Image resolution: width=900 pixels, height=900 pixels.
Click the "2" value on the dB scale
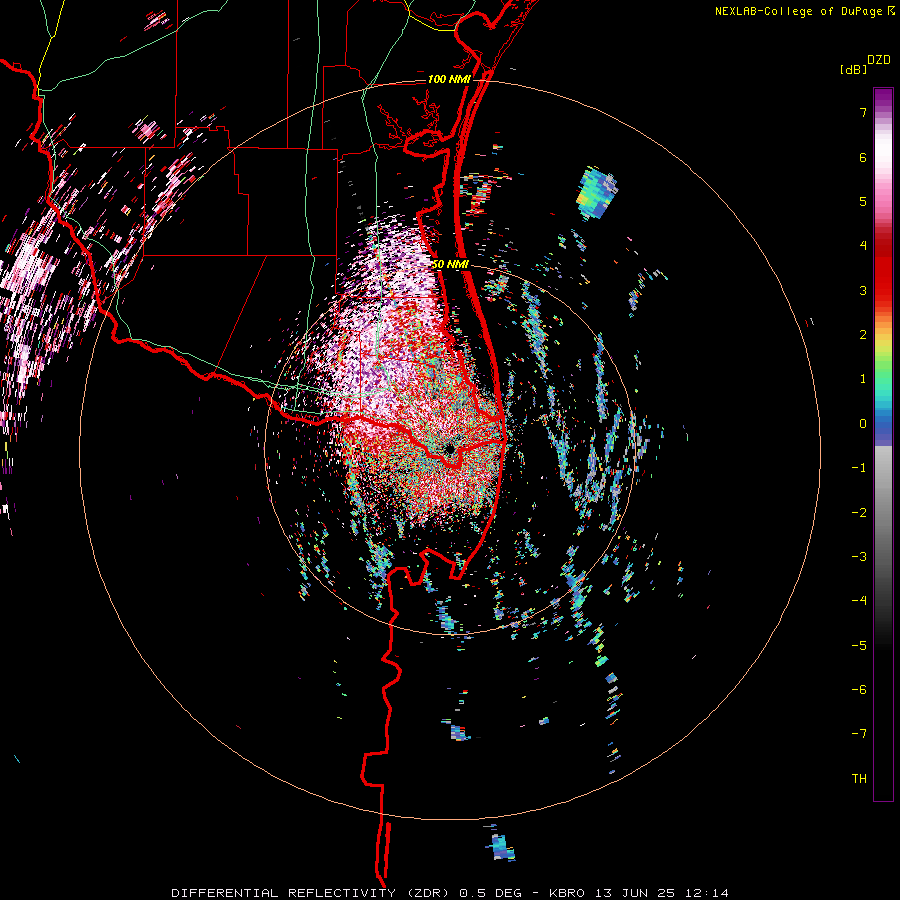863,335
